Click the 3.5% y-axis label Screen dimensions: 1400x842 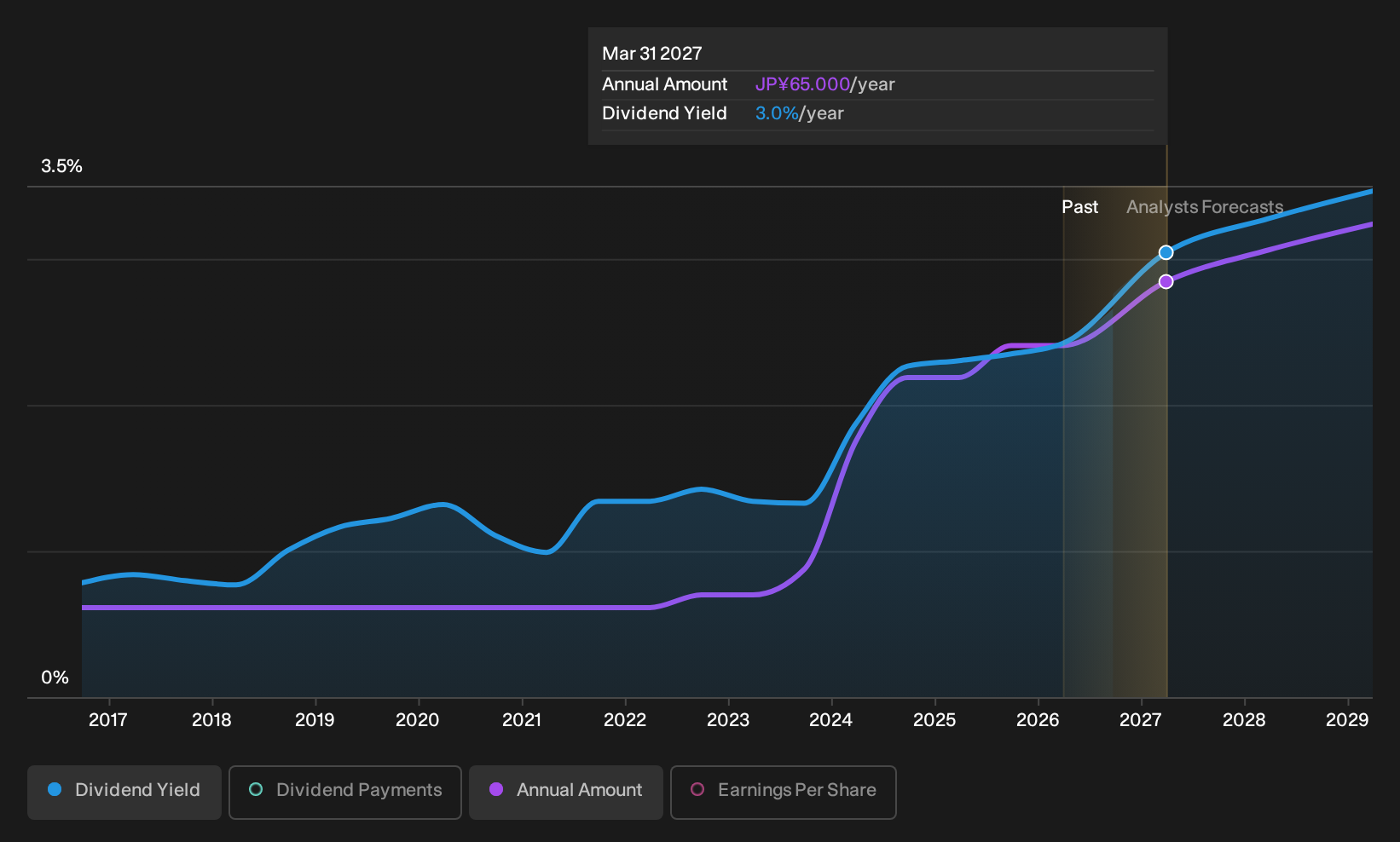click(61, 166)
